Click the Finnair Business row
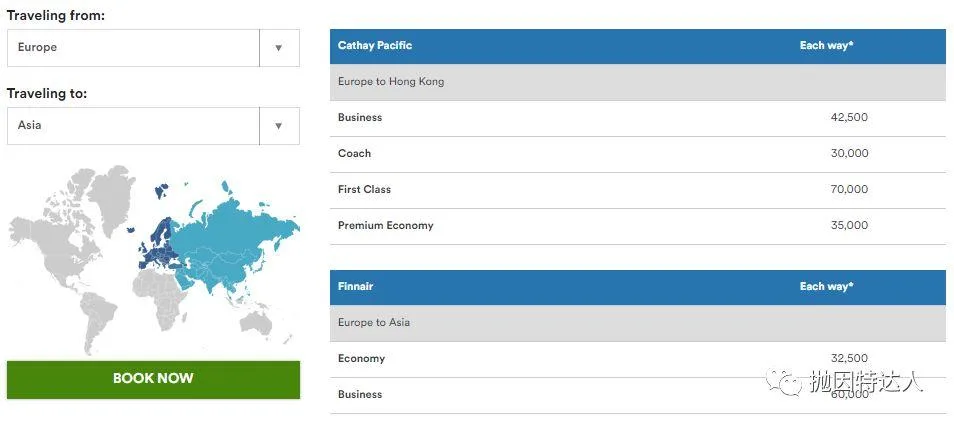Viewport: 954px width, 423px height. point(637,395)
